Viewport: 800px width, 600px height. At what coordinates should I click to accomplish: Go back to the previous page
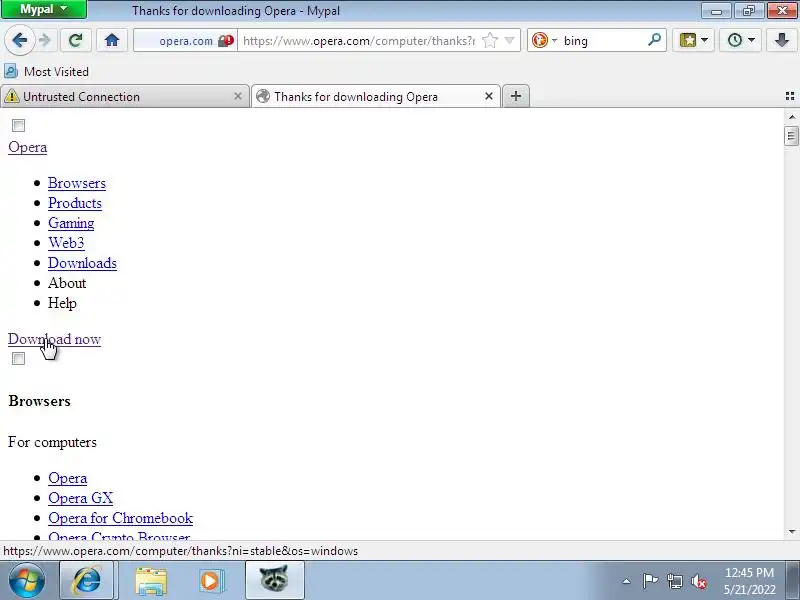pyautogui.click(x=19, y=40)
